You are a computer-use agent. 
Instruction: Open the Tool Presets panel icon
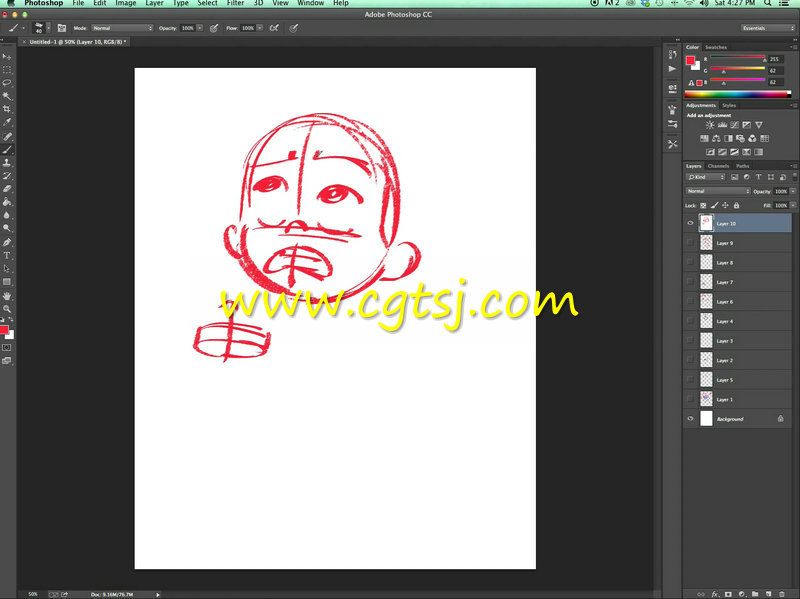click(x=672, y=144)
